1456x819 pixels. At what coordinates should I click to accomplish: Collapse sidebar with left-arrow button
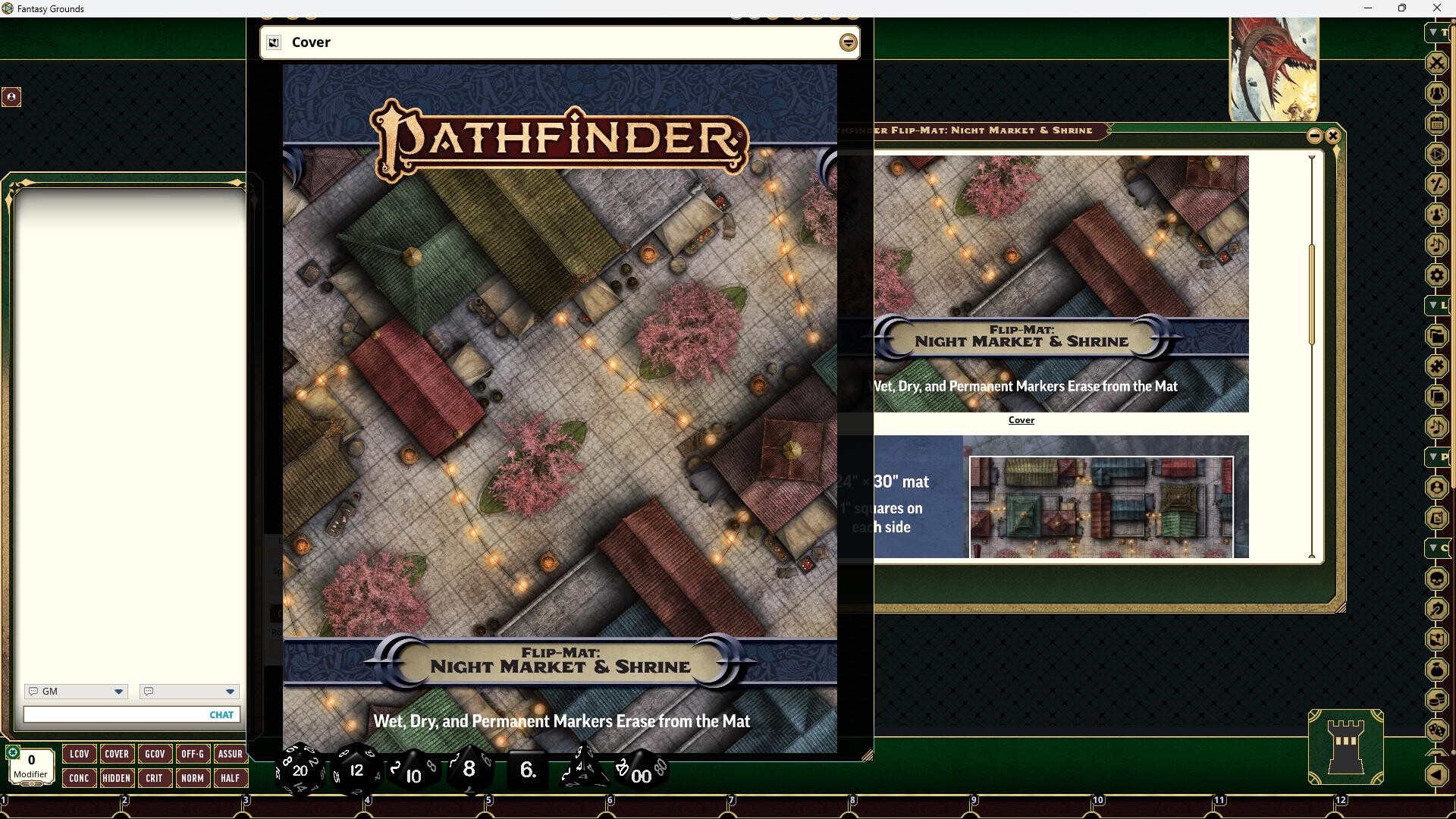click(1437, 774)
